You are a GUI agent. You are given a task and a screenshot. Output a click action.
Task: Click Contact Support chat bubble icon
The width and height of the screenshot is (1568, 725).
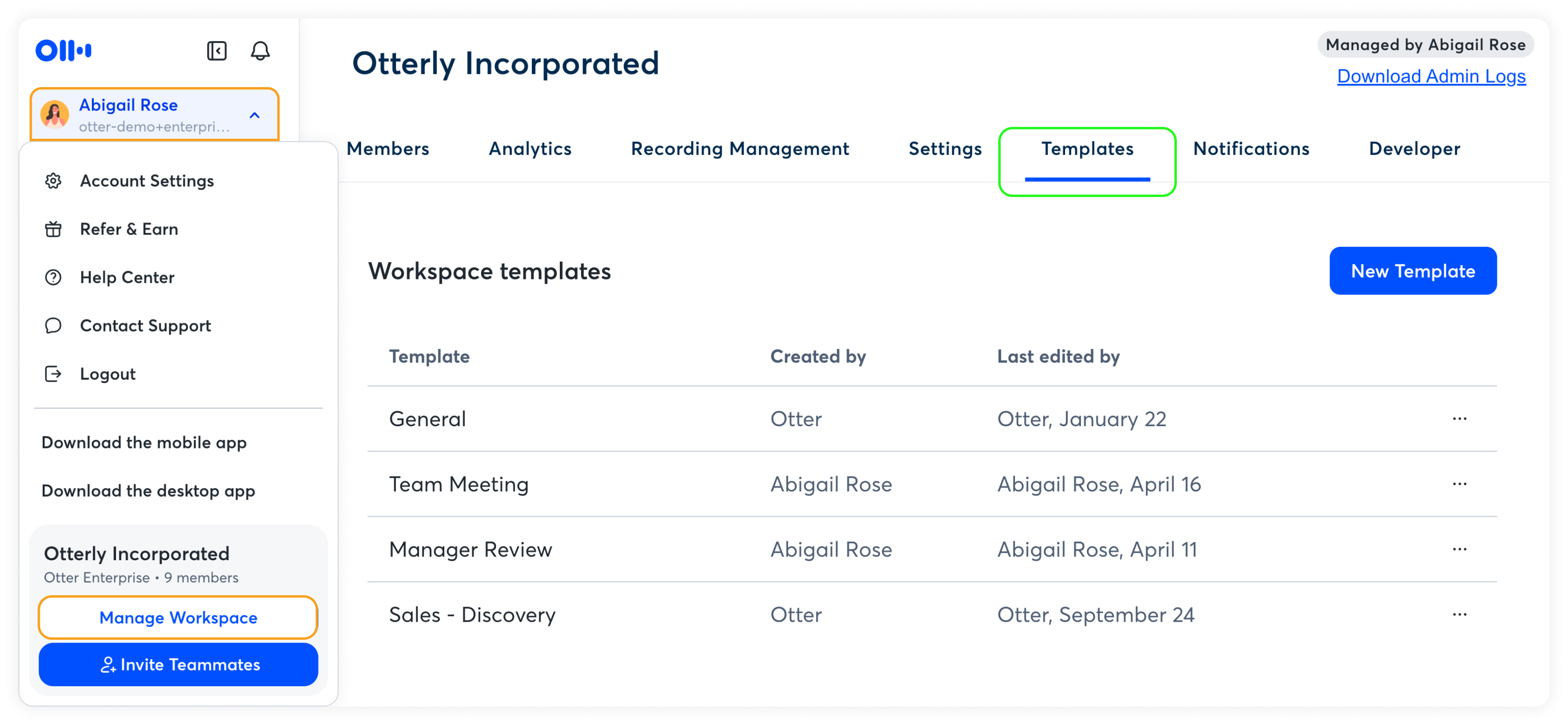click(54, 325)
